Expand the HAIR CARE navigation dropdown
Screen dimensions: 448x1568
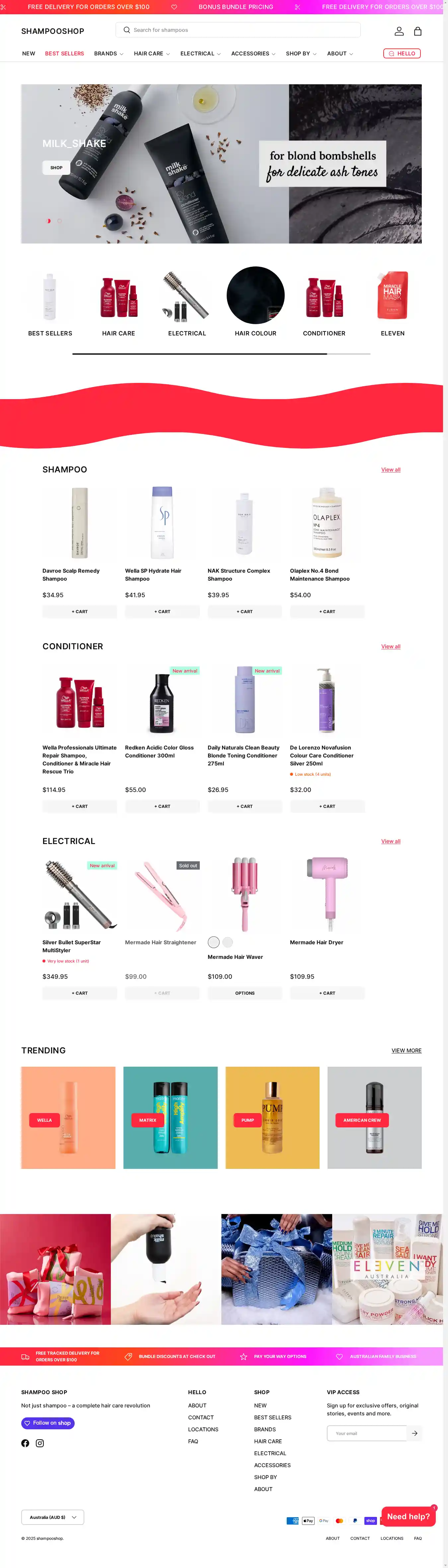click(152, 53)
